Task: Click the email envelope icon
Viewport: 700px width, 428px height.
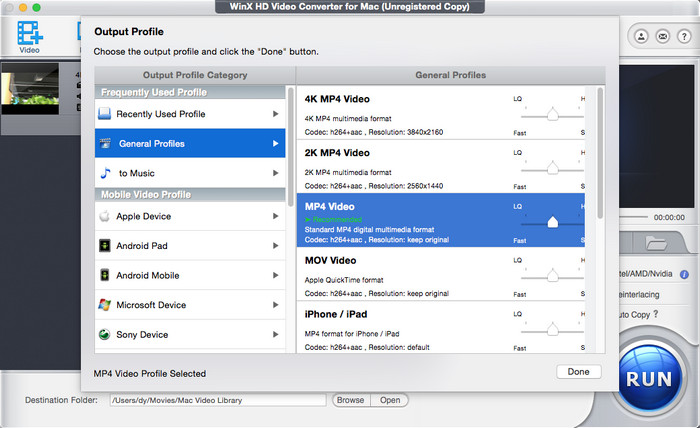Action: click(662, 36)
